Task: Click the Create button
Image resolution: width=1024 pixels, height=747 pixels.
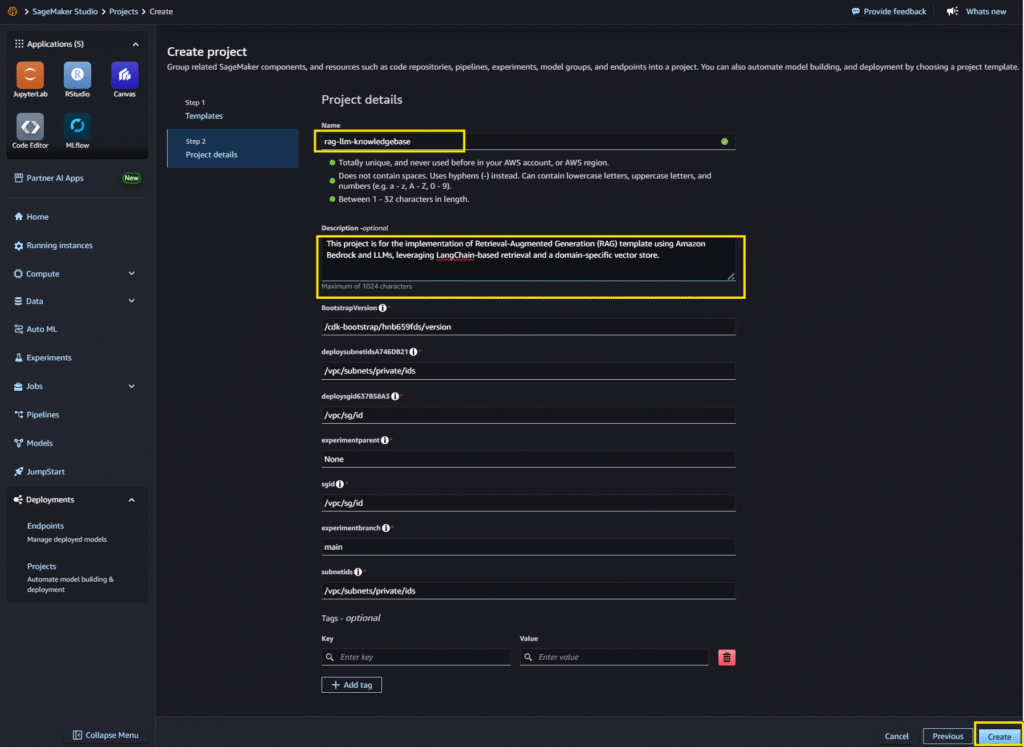Action: [999, 736]
